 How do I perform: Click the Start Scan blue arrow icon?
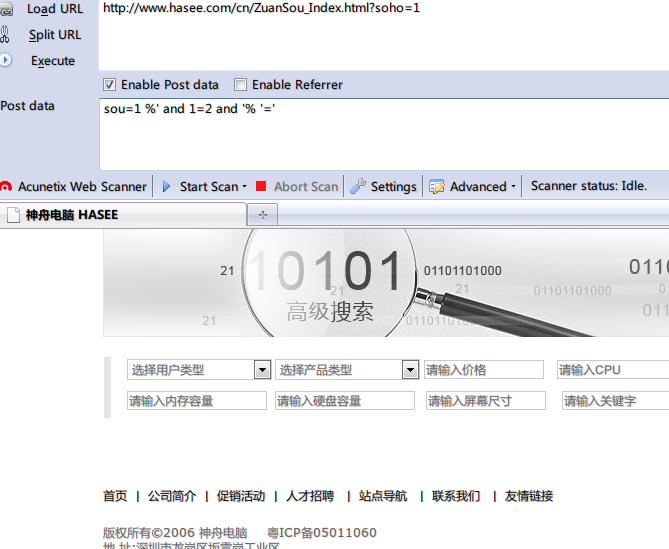166,186
